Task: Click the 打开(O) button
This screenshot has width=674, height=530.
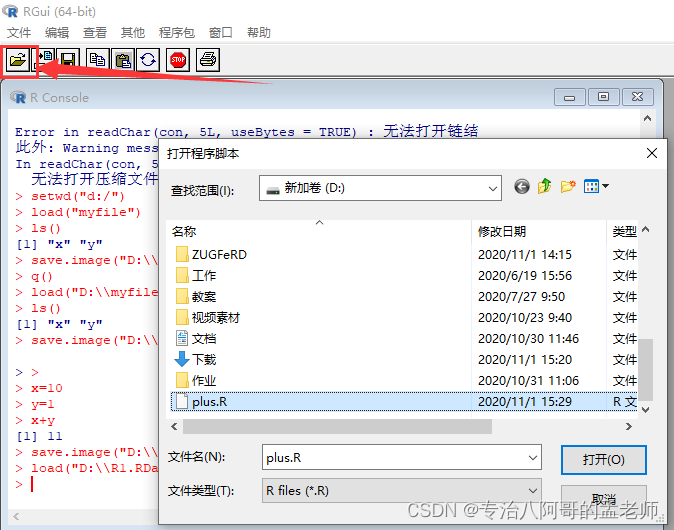Action: 604,460
